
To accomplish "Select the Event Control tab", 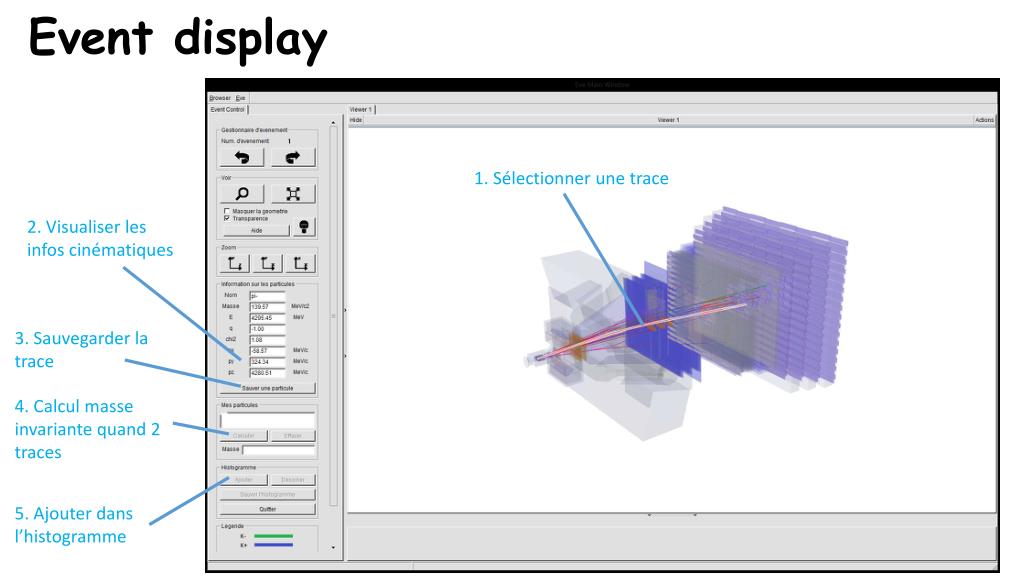I will point(228,110).
